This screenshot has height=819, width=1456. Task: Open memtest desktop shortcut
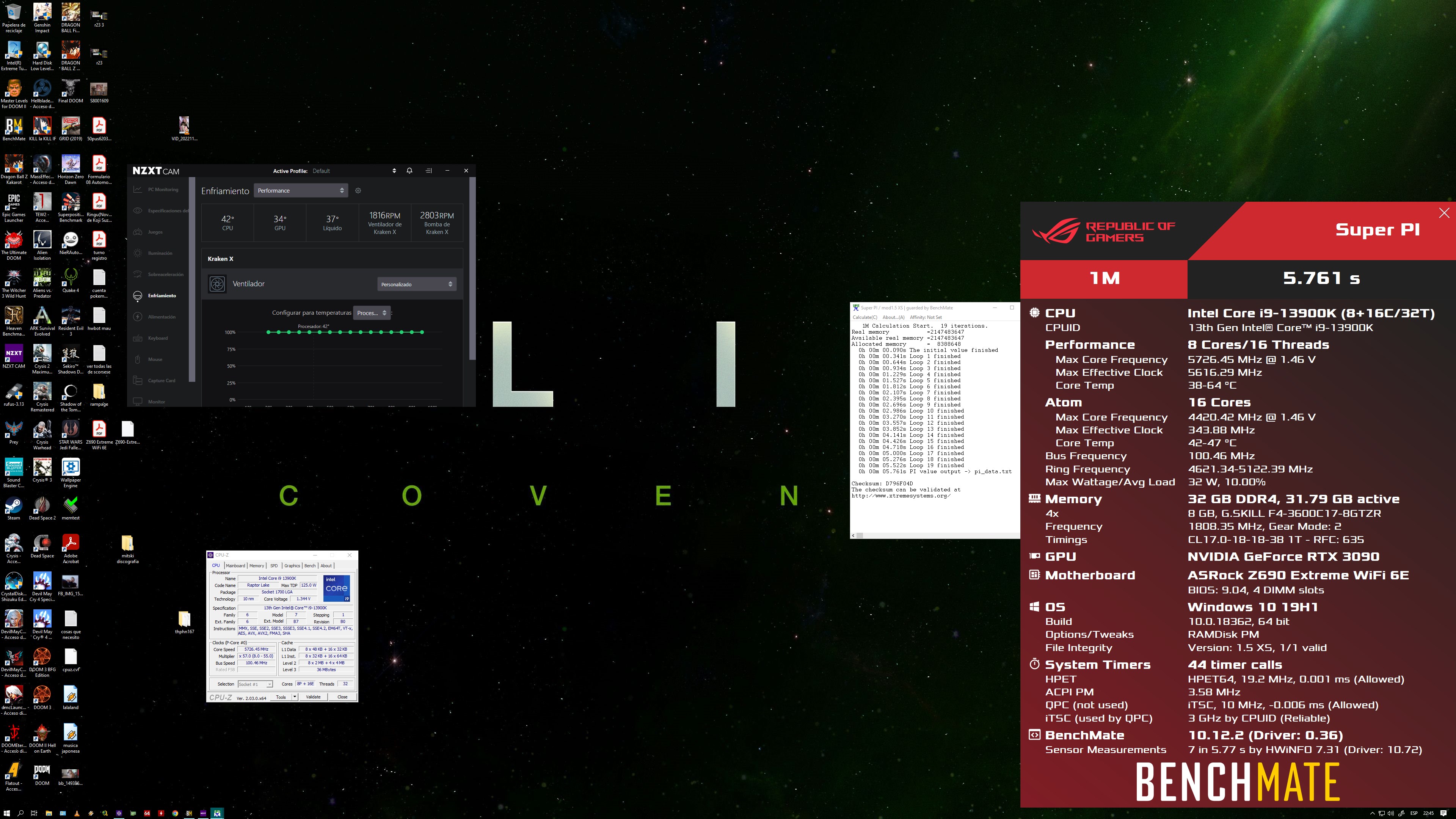coord(71,508)
